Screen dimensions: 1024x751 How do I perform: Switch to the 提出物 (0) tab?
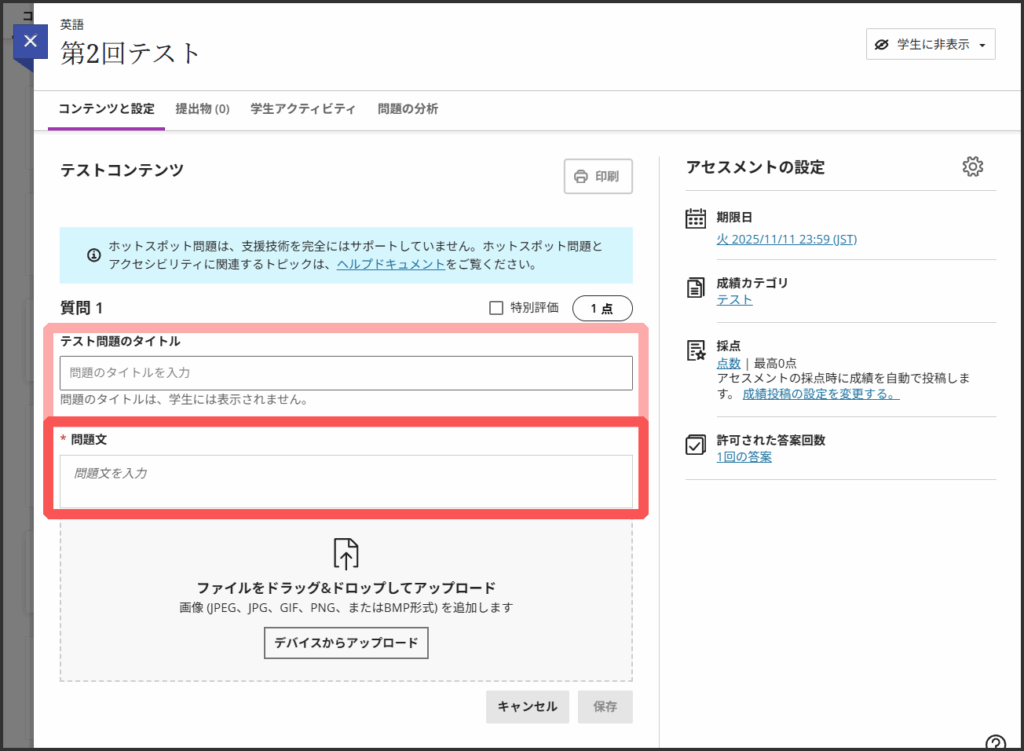click(202, 109)
